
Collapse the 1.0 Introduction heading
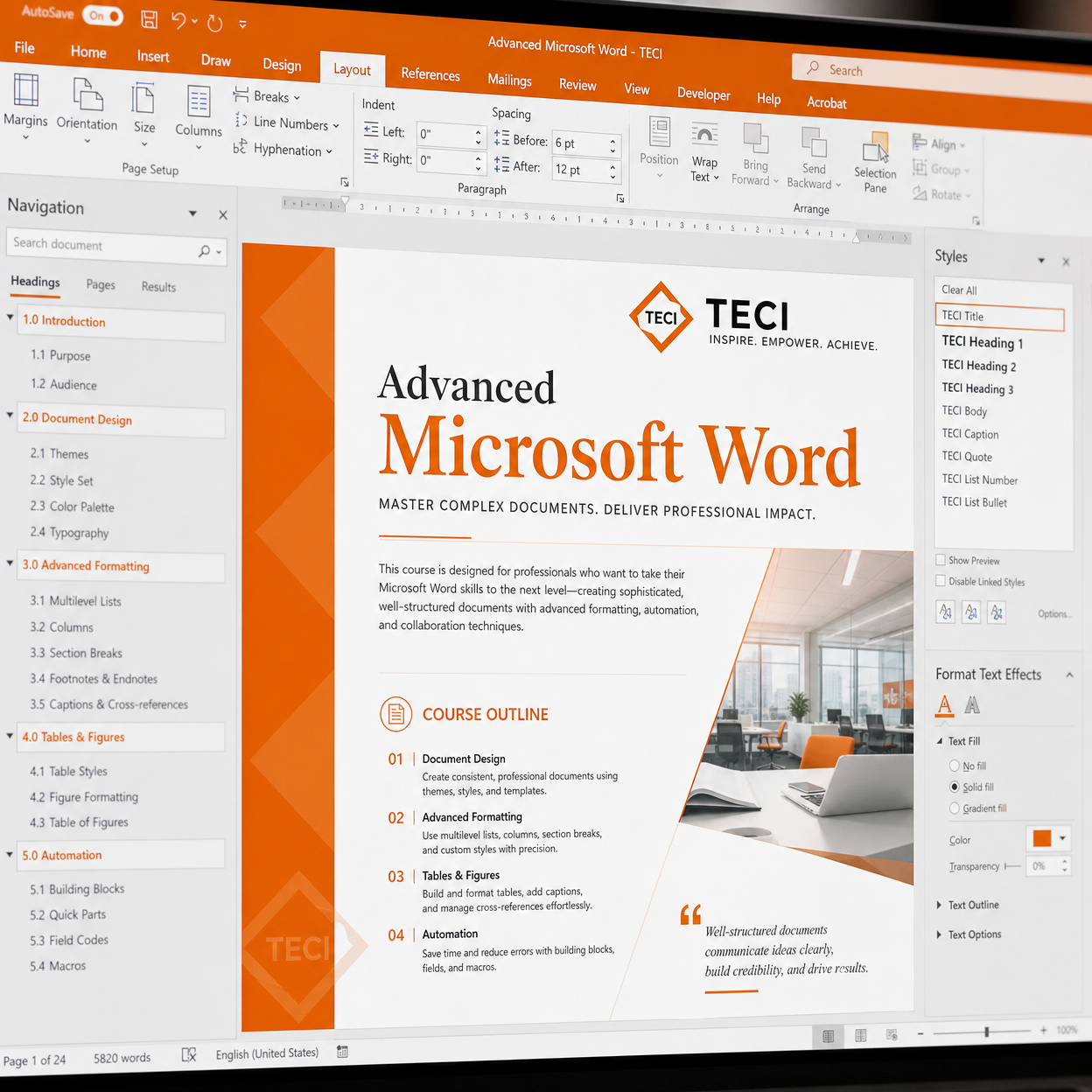coord(10,317)
